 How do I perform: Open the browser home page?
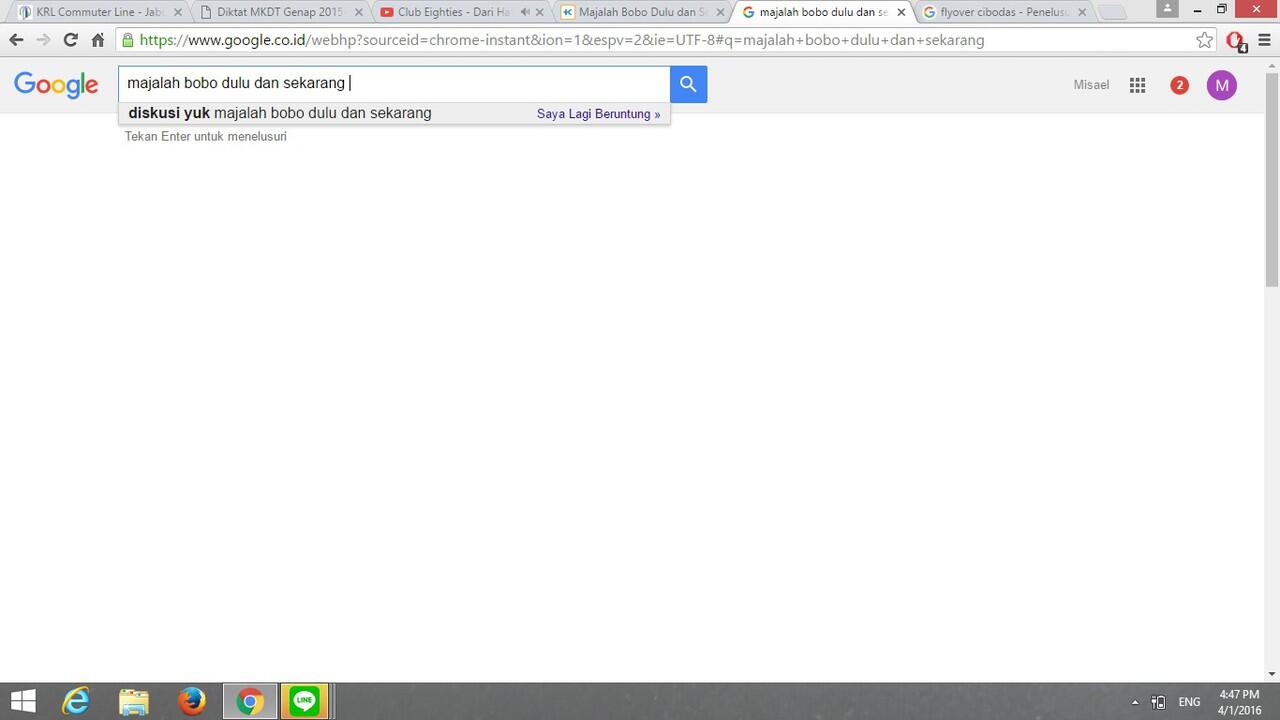[x=97, y=40]
